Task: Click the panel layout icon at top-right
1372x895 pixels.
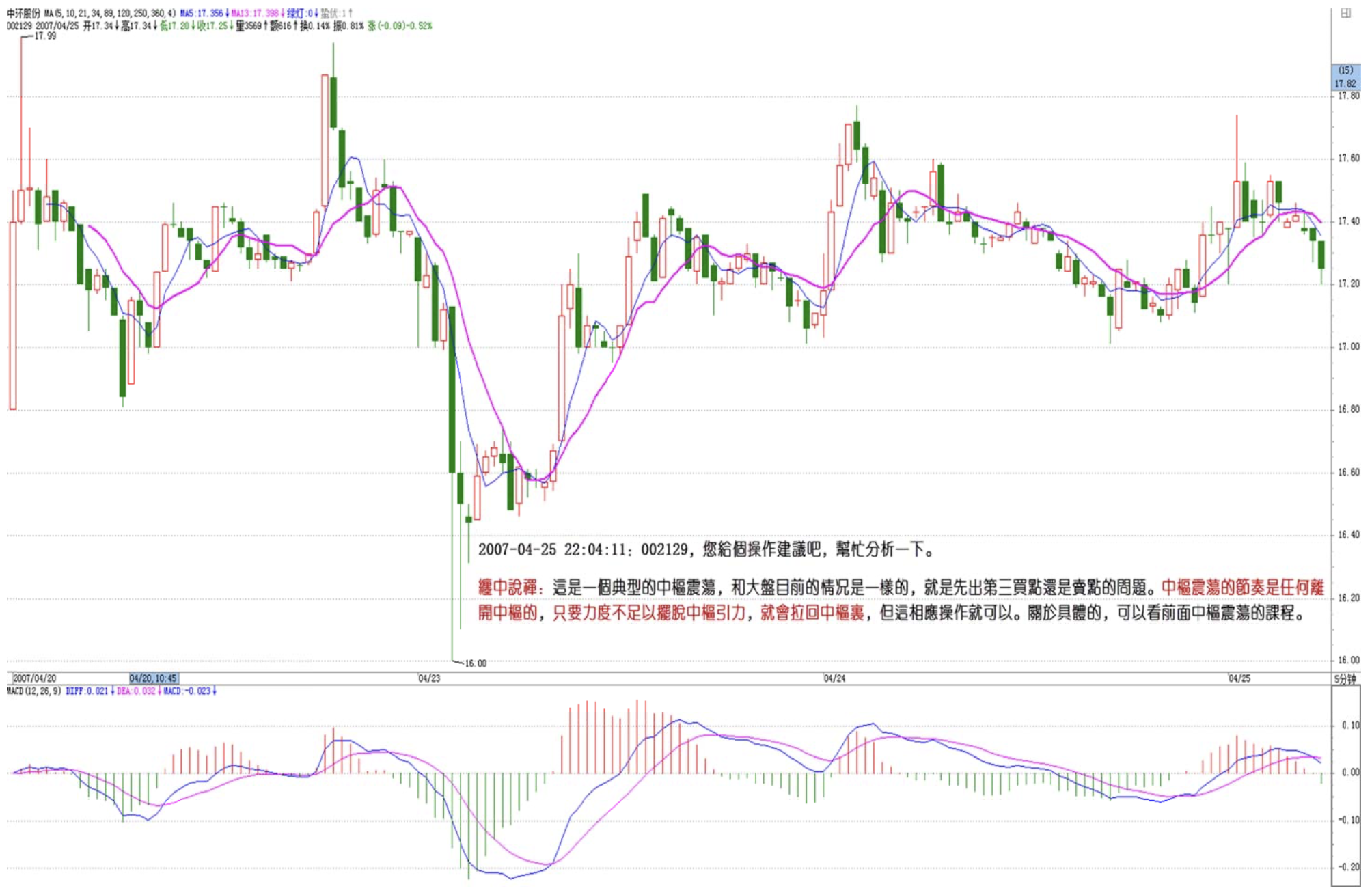Action: pos(1345,13)
